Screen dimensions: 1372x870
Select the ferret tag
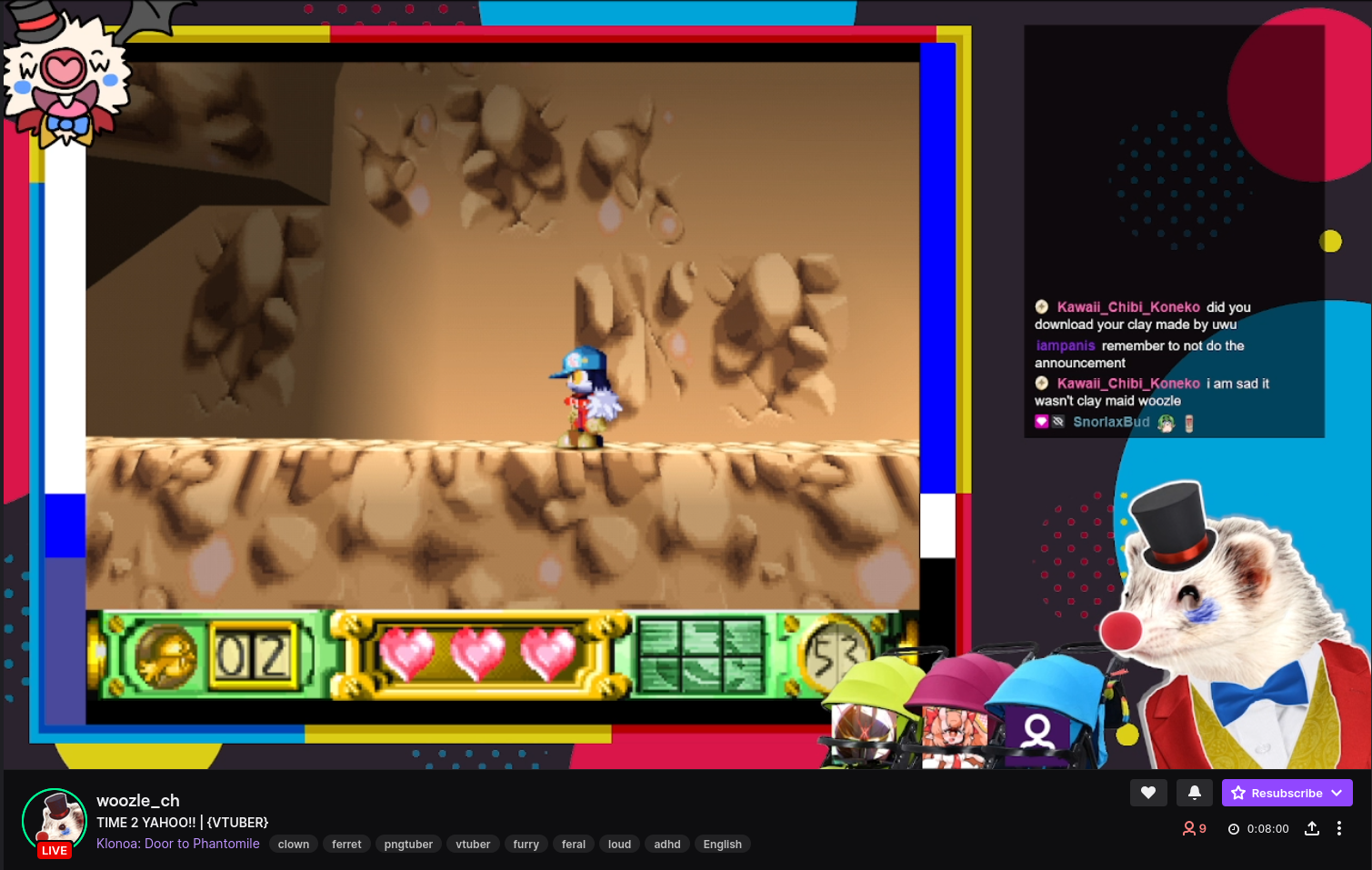pyautogui.click(x=346, y=845)
